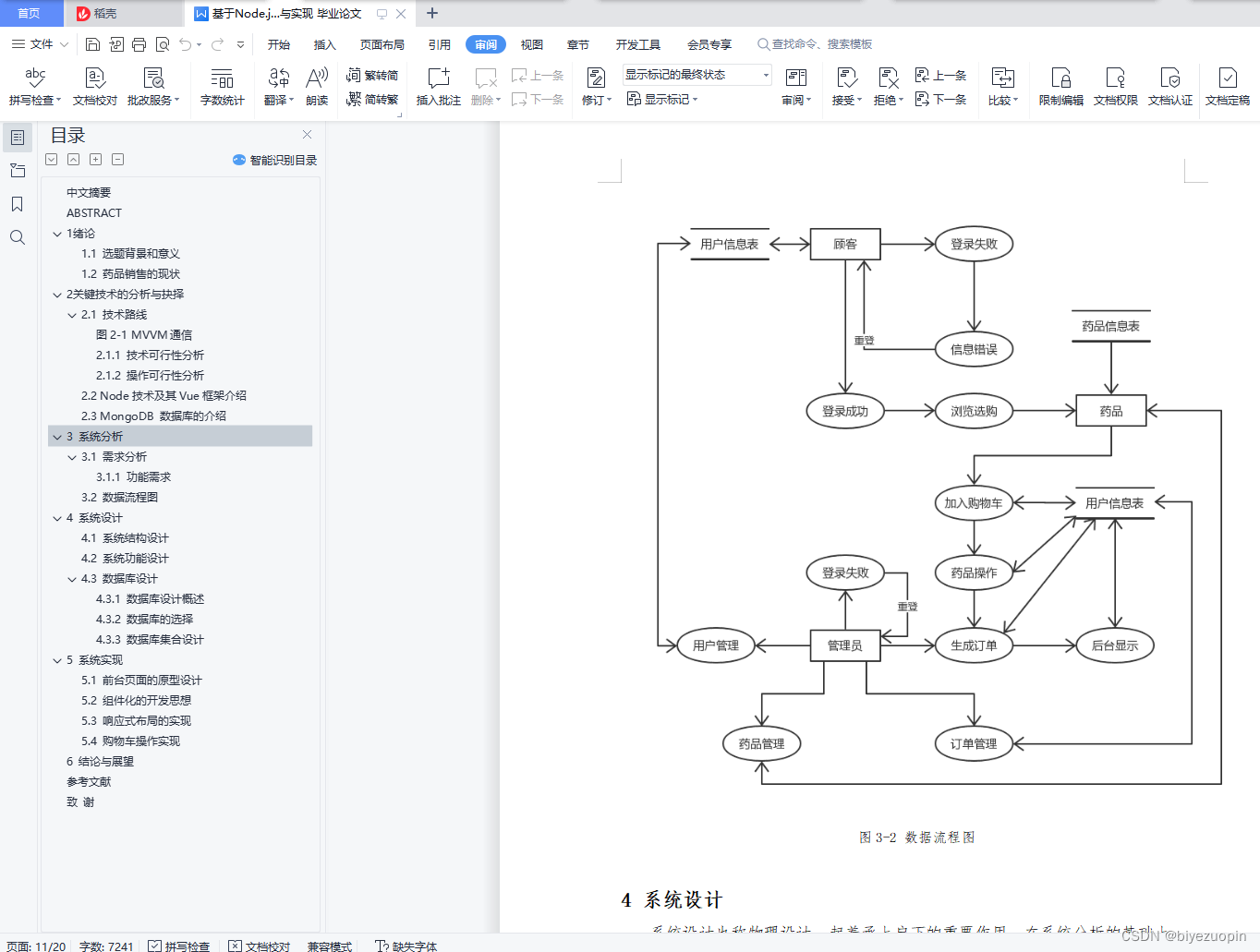Select the outline sidebar panel icon
Image resolution: width=1260 pixels, height=952 pixels.
[17, 138]
